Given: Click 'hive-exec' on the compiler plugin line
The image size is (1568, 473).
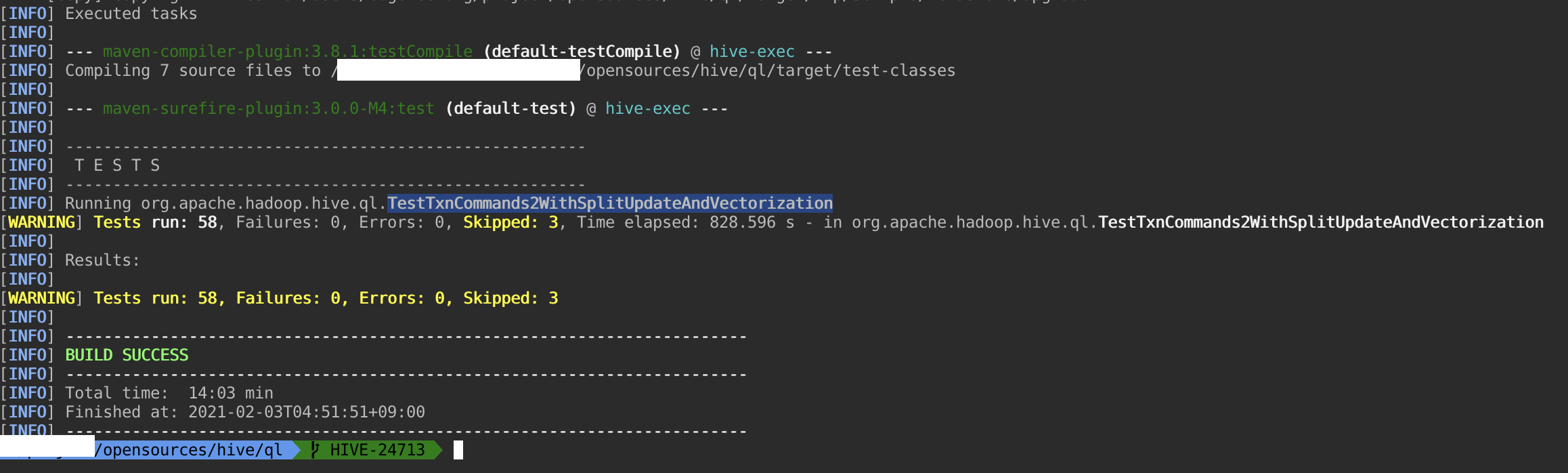Looking at the screenshot, I should [752, 52].
